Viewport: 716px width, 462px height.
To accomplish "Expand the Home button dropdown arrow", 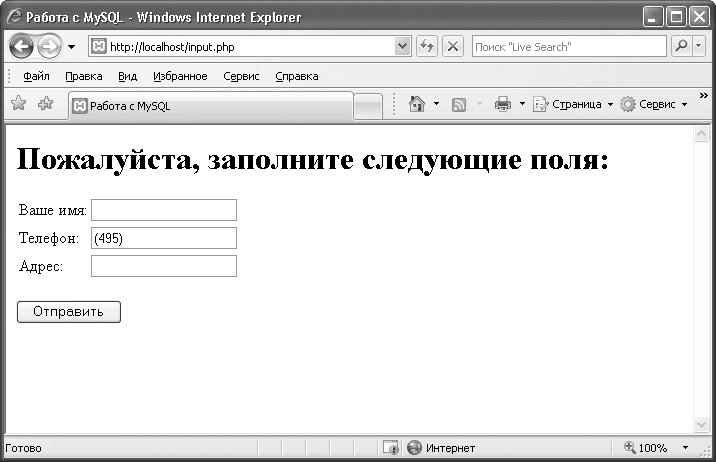I will point(436,104).
